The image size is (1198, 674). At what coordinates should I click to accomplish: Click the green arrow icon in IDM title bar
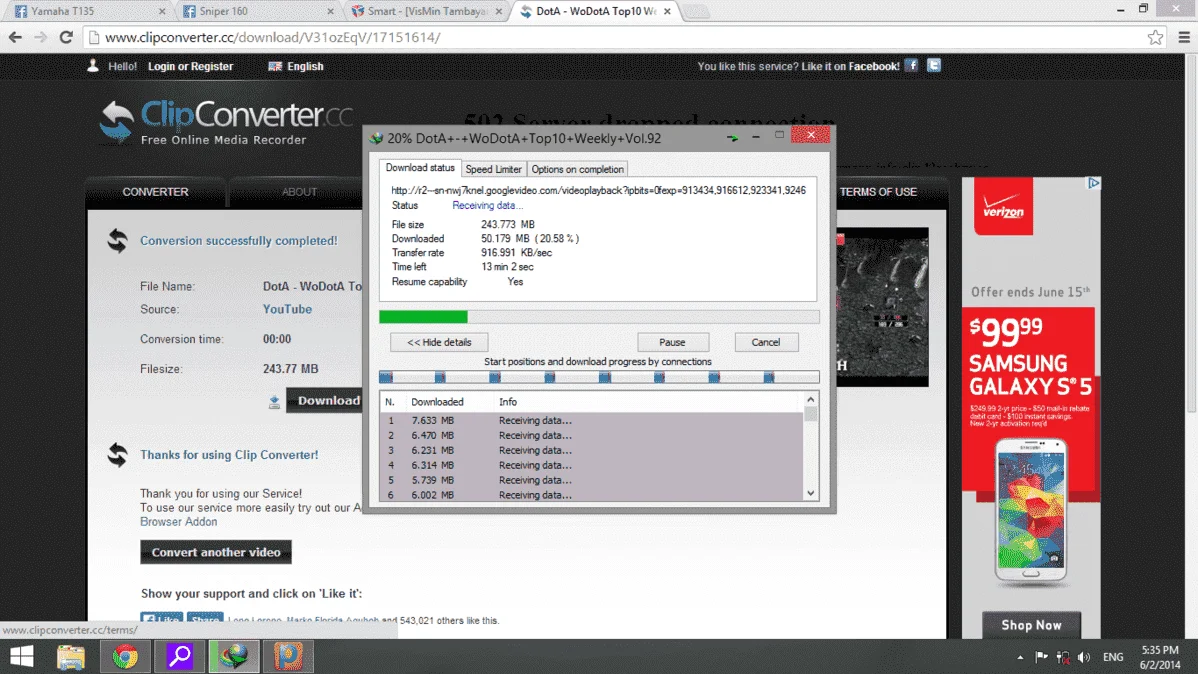pyautogui.click(x=732, y=138)
